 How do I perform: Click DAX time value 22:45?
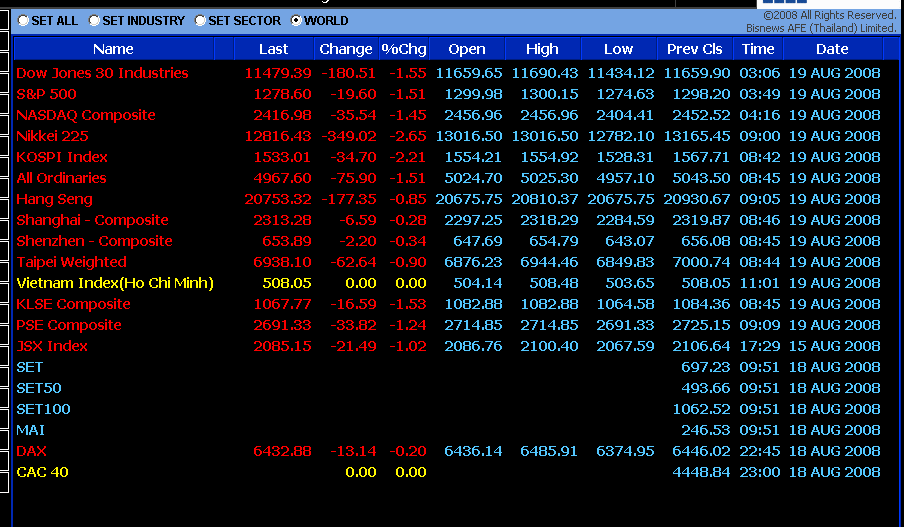tap(760, 451)
